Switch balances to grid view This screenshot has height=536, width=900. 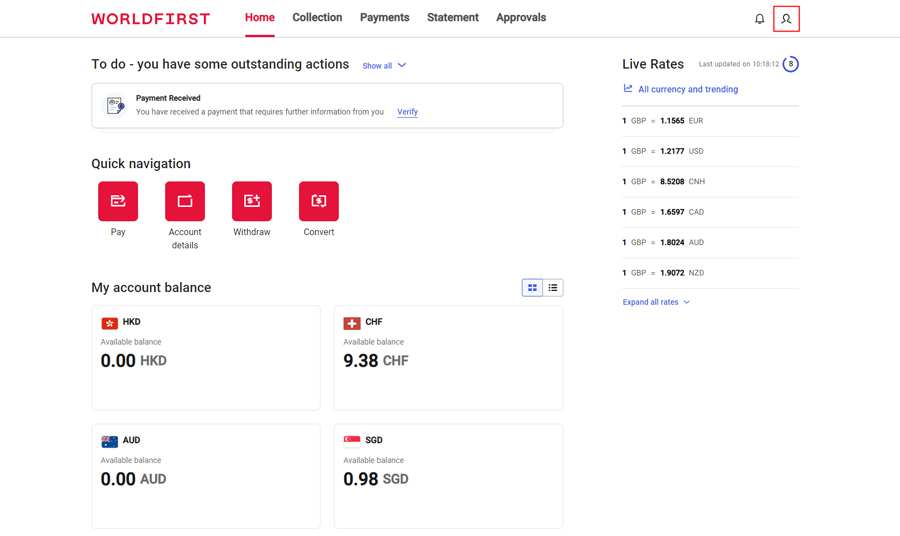tap(532, 288)
